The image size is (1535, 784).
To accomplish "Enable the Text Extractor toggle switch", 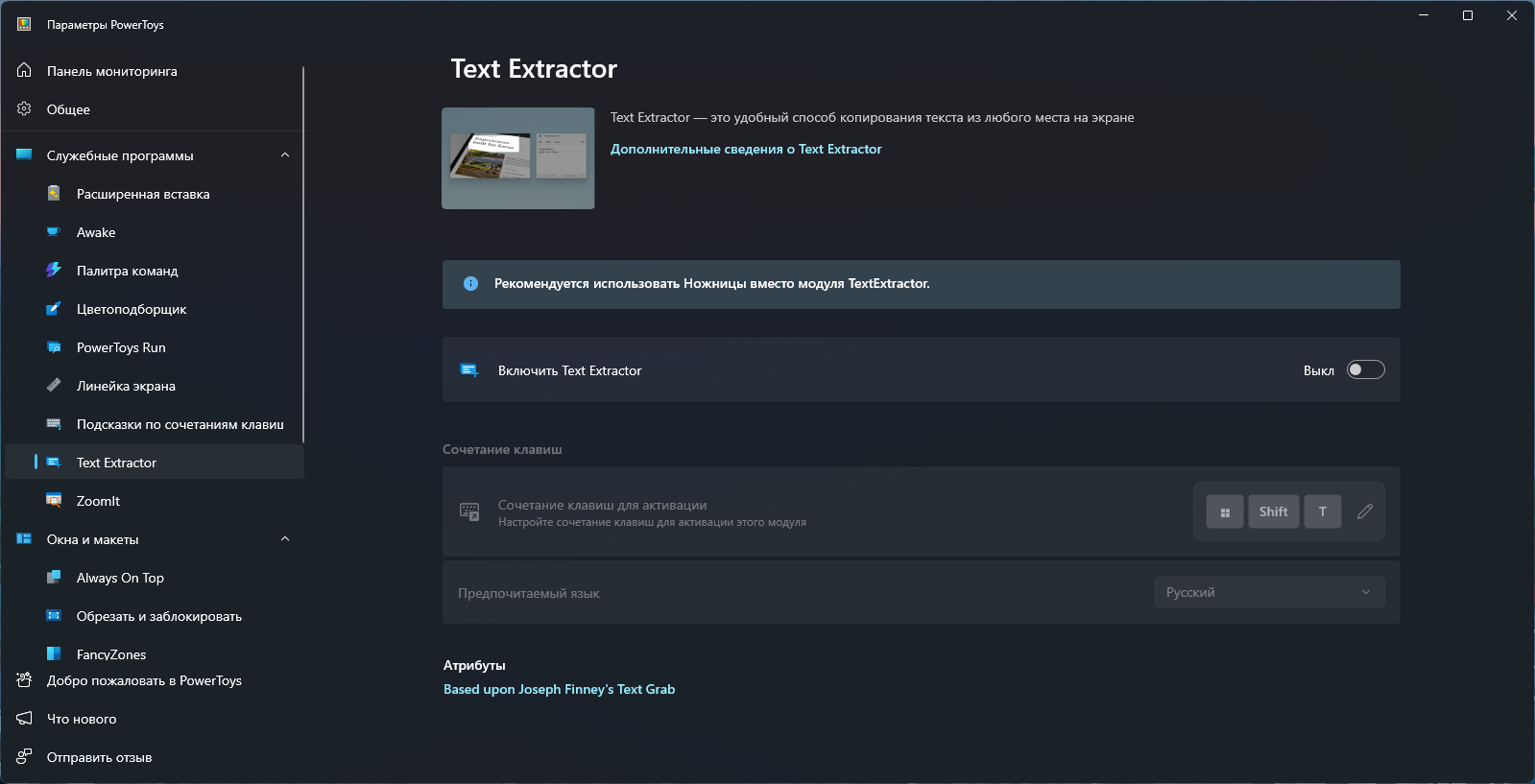I will (1365, 370).
